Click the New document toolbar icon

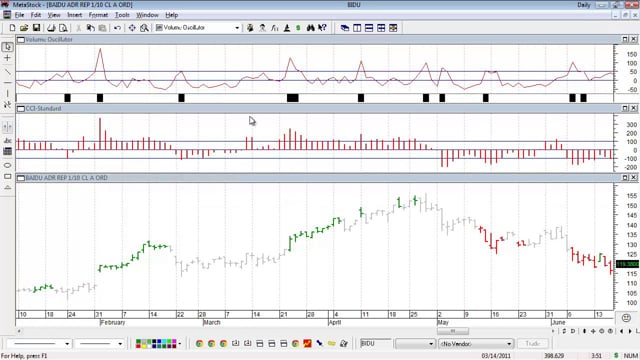click(x=12, y=28)
